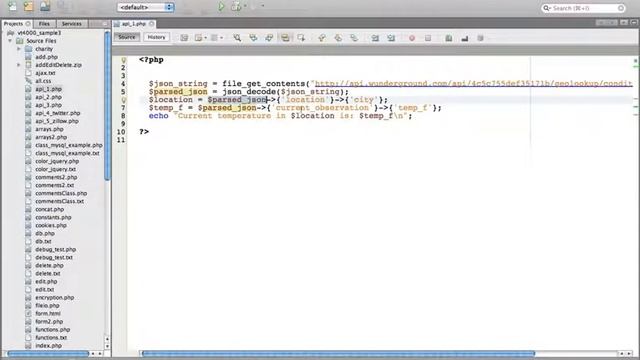Collapse the Source Files tree node
The width and height of the screenshot is (640, 360).
pos(10,41)
